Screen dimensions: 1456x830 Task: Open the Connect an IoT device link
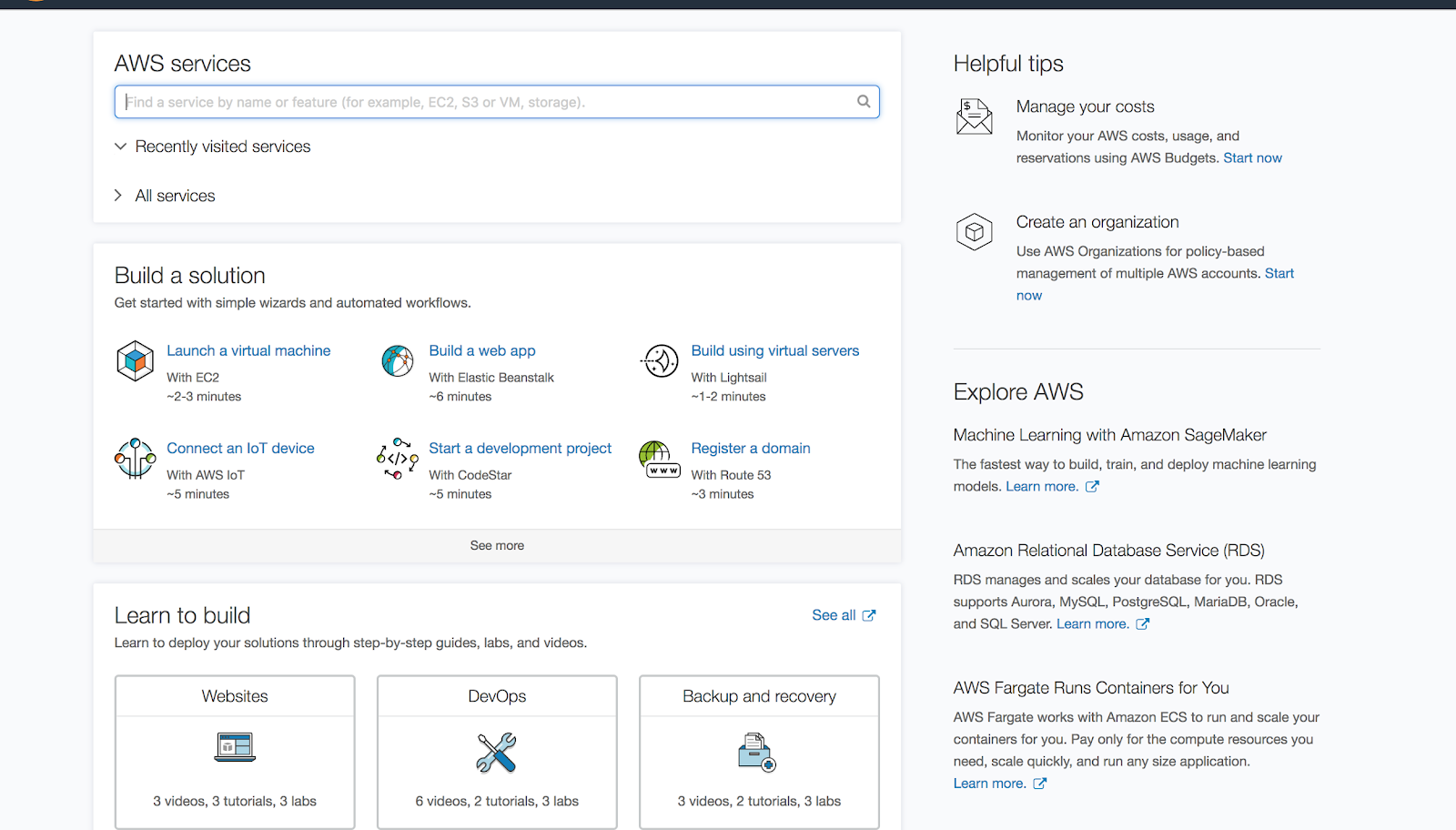click(x=240, y=448)
